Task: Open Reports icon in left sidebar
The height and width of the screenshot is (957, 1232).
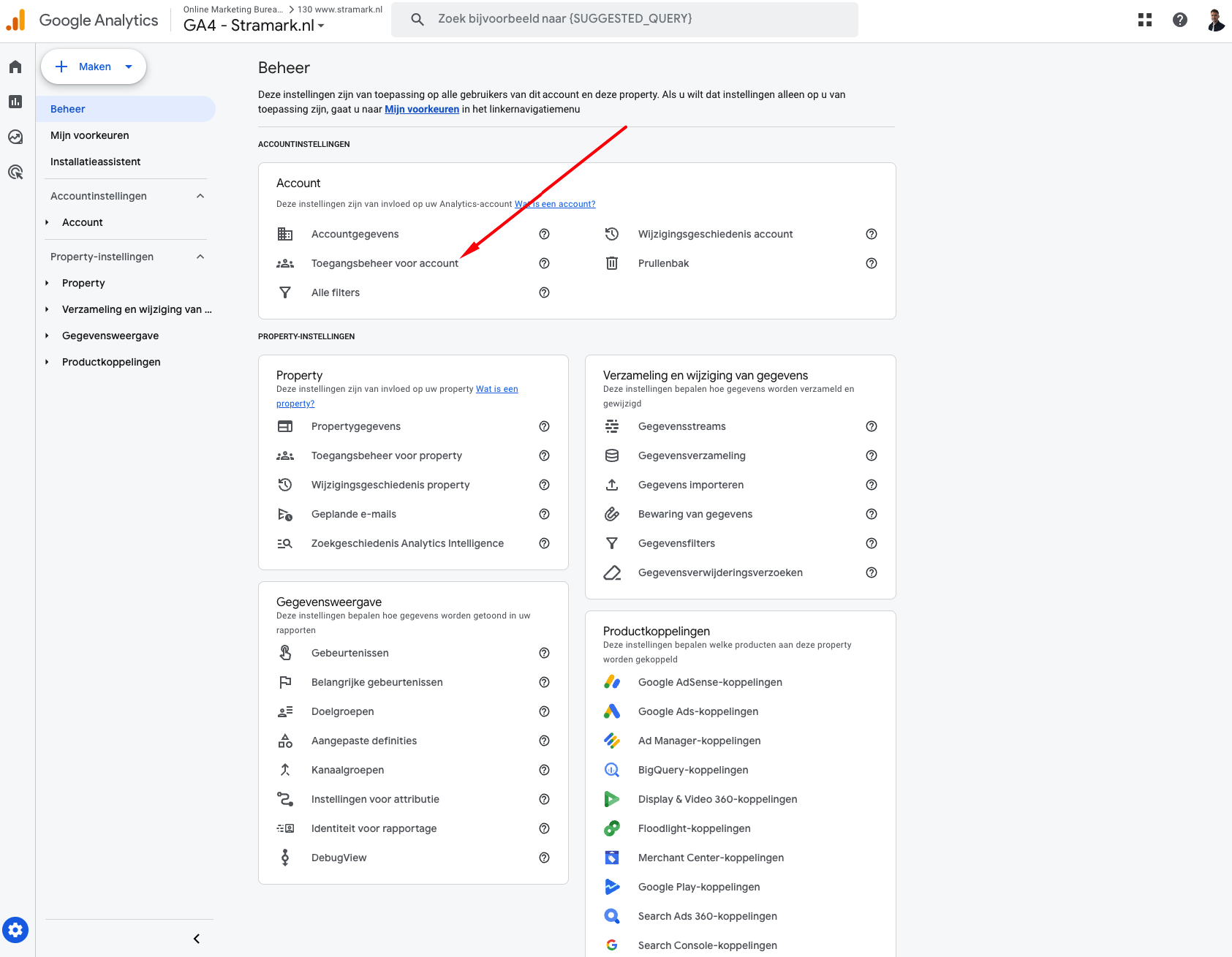Action: pyautogui.click(x=15, y=102)
